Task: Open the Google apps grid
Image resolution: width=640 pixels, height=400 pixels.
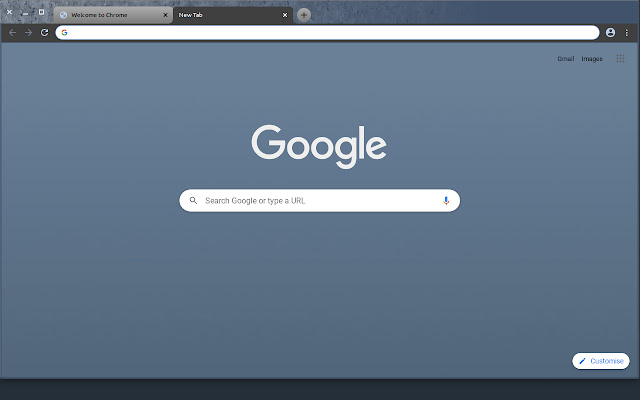Action: [620, 59]
